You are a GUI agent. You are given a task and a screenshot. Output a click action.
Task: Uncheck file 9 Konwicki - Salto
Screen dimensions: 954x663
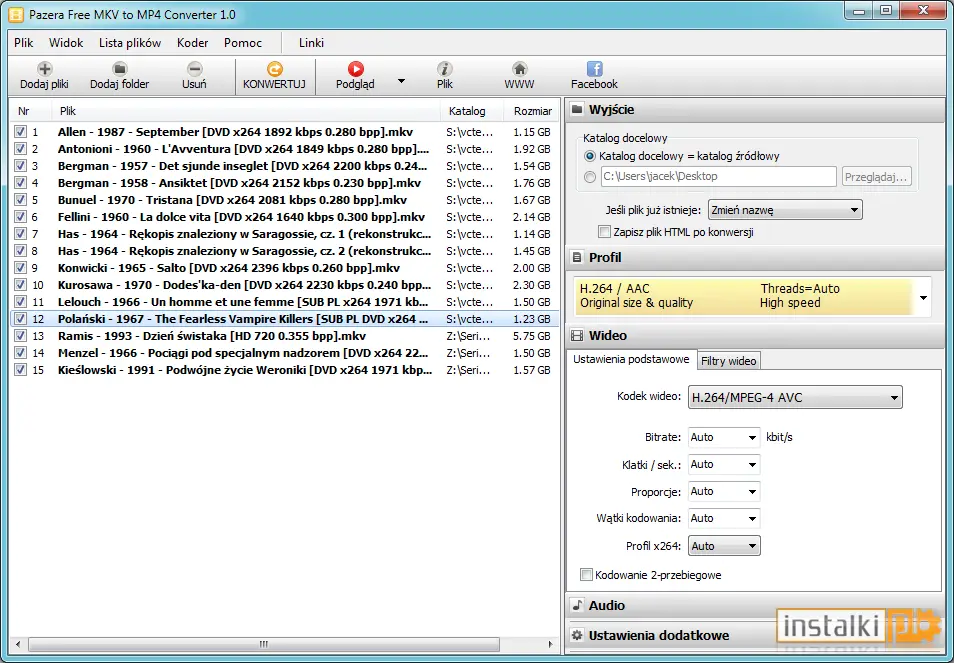pos(21,268)
